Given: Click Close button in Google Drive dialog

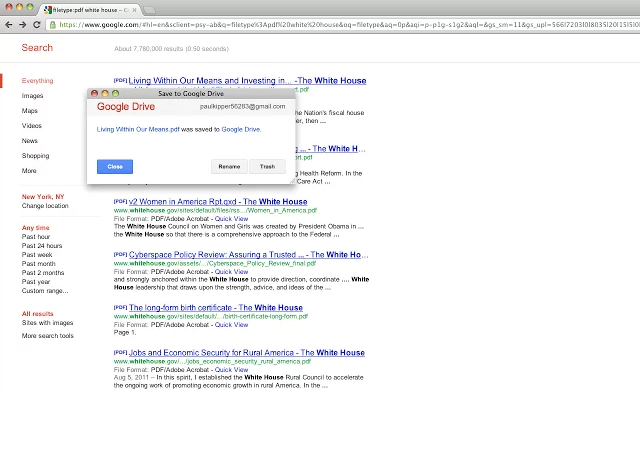Looking at the screenshot, I should point(115,166).
